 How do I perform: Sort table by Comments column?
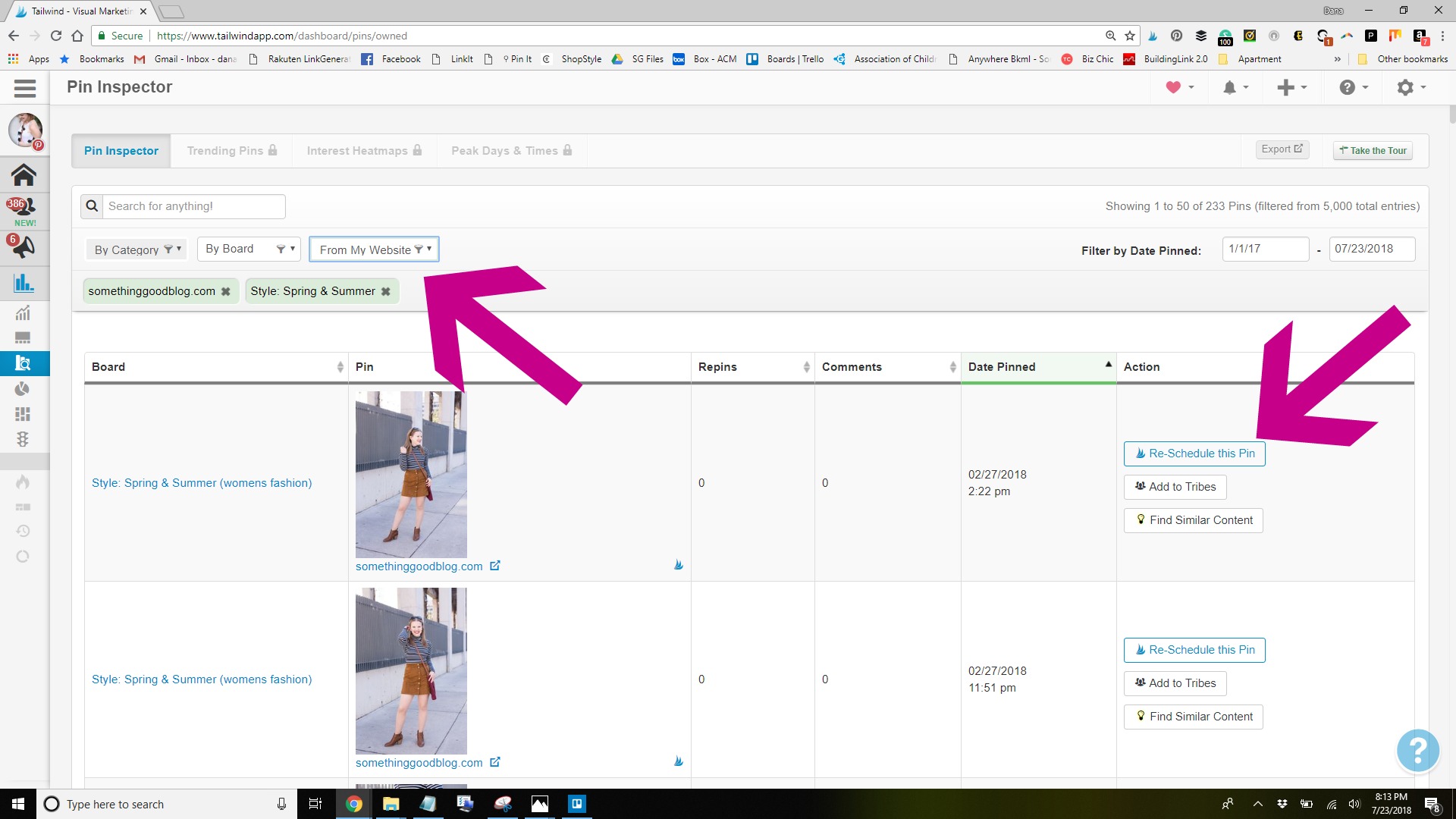coord(887,367)
